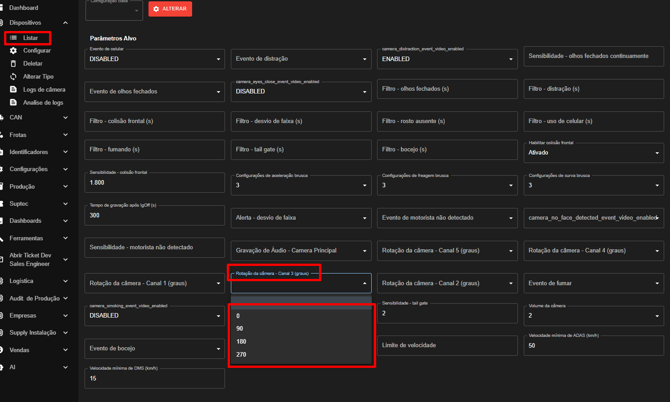Click the Deletar trash icon
This screenshot has height=402, width=670.
click(14, 63)
